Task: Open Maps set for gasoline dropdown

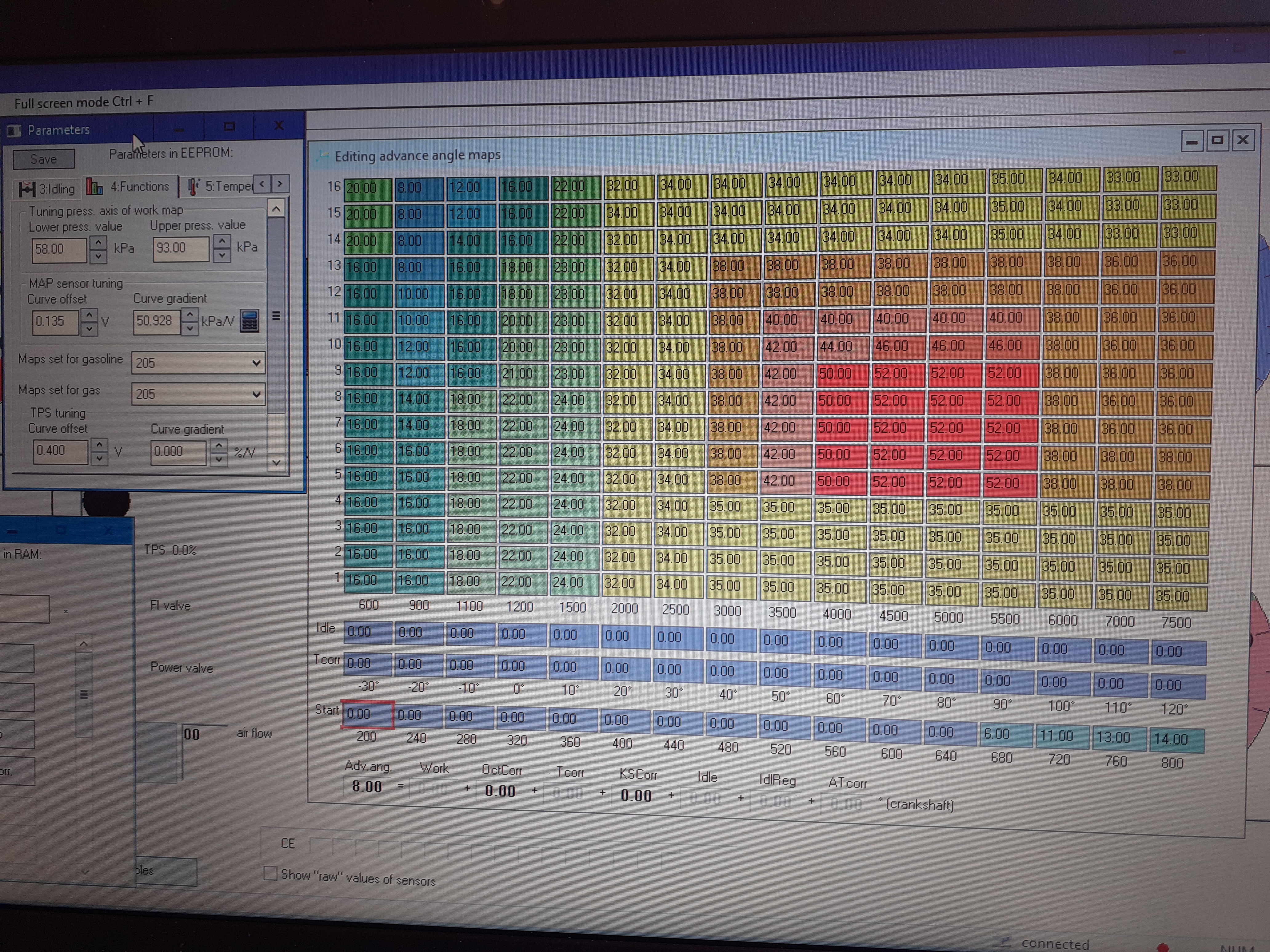Action: 256,363
